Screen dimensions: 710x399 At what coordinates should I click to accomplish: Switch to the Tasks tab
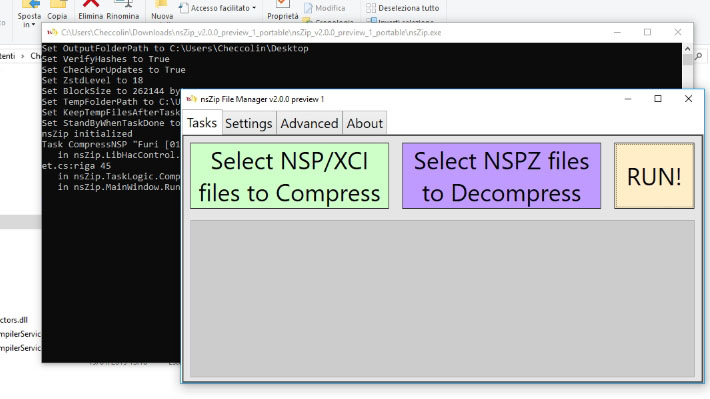[202, 123]
